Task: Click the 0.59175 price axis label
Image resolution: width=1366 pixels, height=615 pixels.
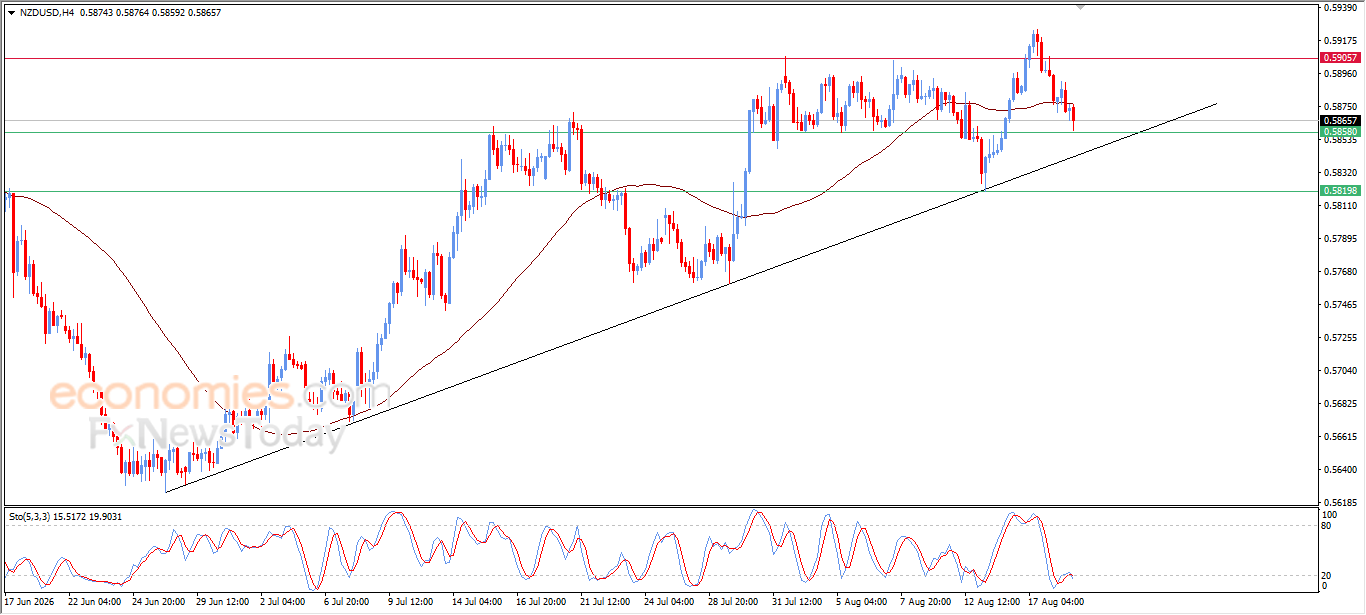Action: 1340,41
